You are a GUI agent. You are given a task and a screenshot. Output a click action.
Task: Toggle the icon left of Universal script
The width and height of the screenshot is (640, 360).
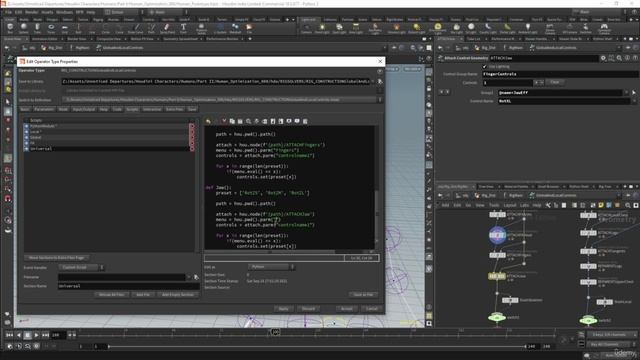click(x=27, y=149)
